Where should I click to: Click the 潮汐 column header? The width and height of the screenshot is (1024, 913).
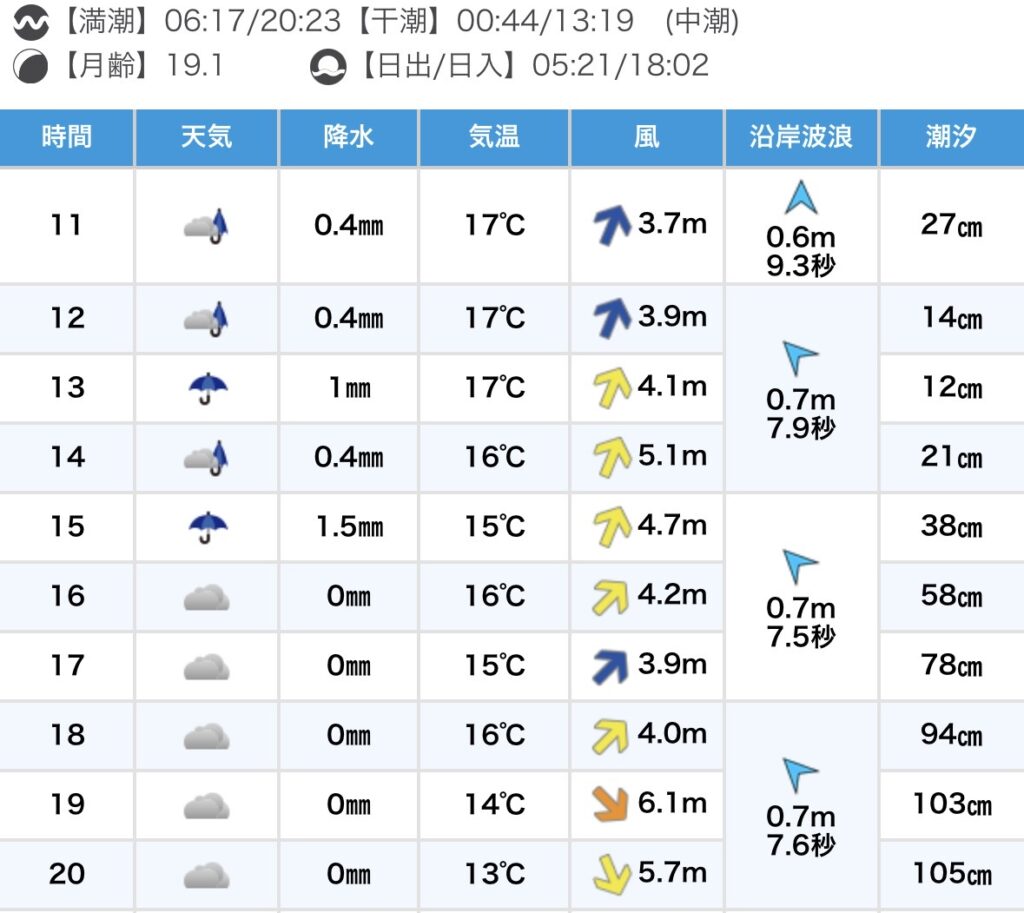(x=950, y=137)
